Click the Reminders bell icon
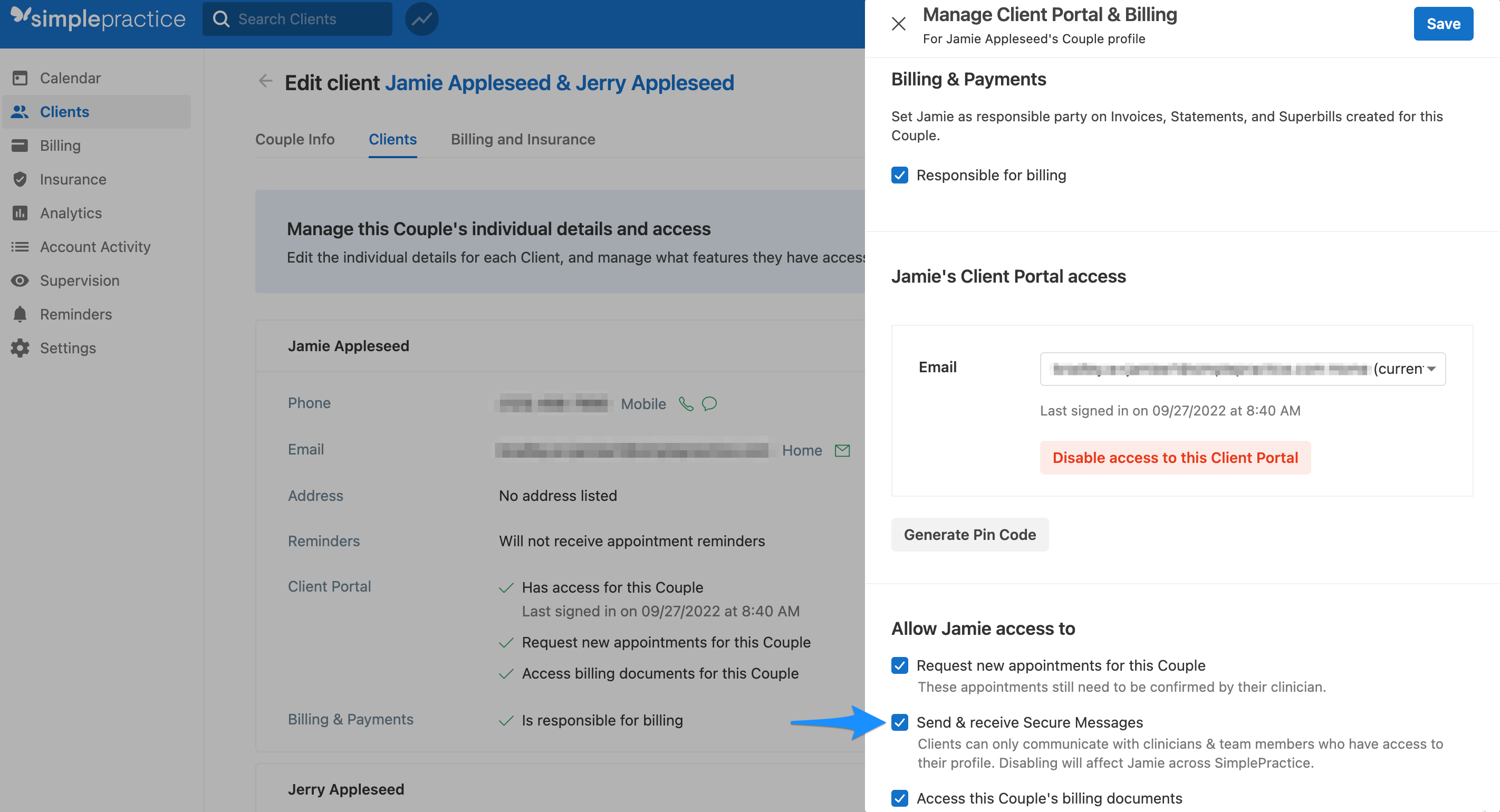 (x=20, y=314)
